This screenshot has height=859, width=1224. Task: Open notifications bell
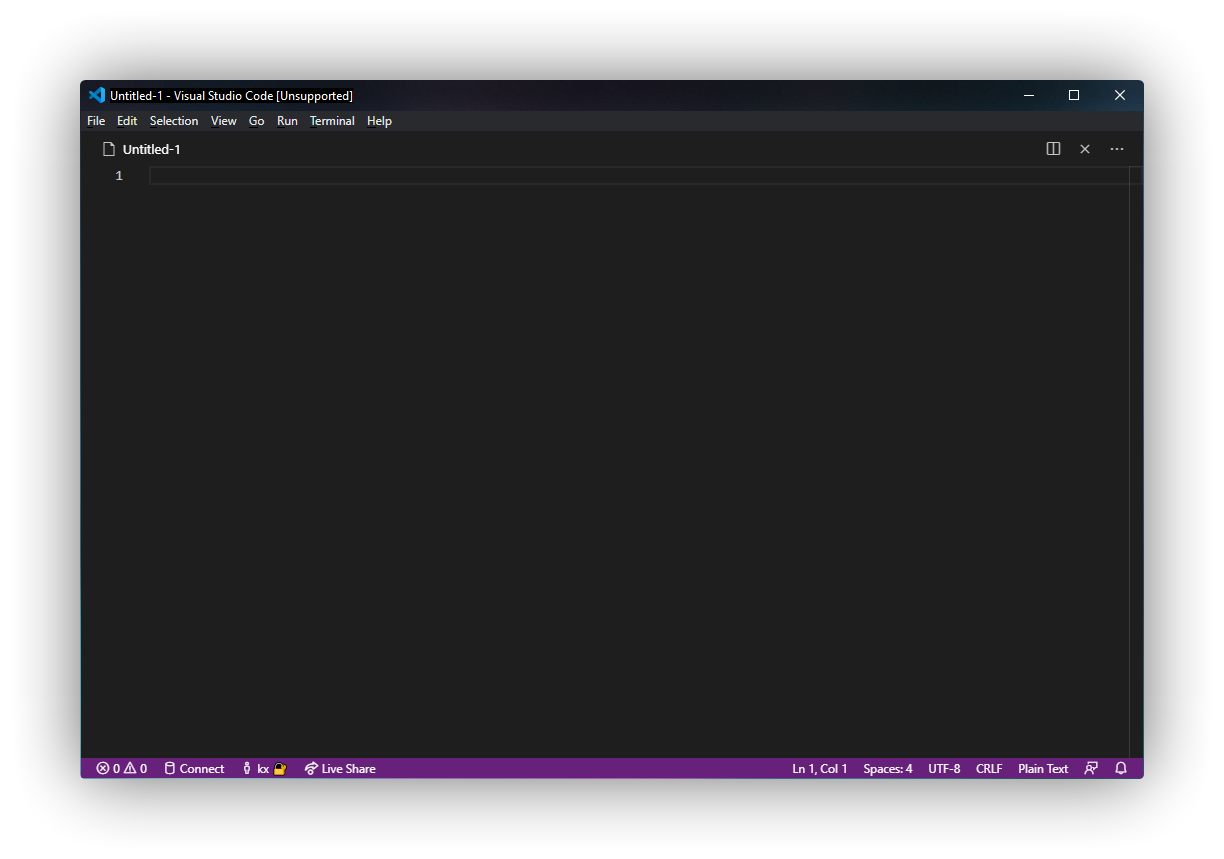[1121, 769]
